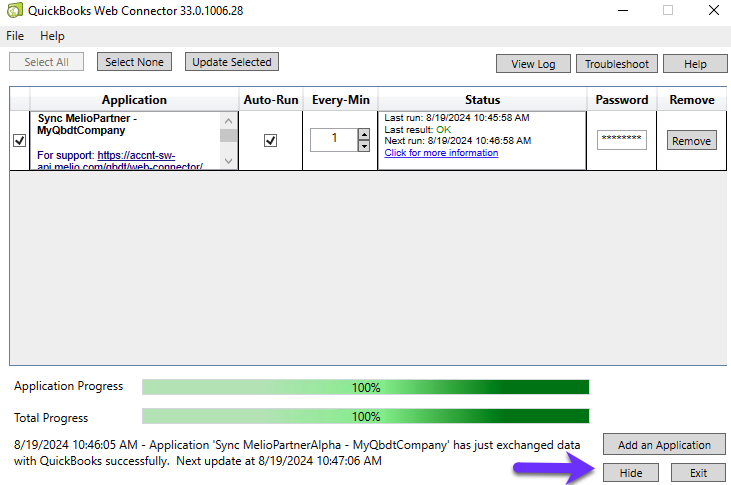Untick the Sync MelioPartner row selection checkbox
Image resolution: width=731 pixels, height=485 pixels.
coord(20,140)
